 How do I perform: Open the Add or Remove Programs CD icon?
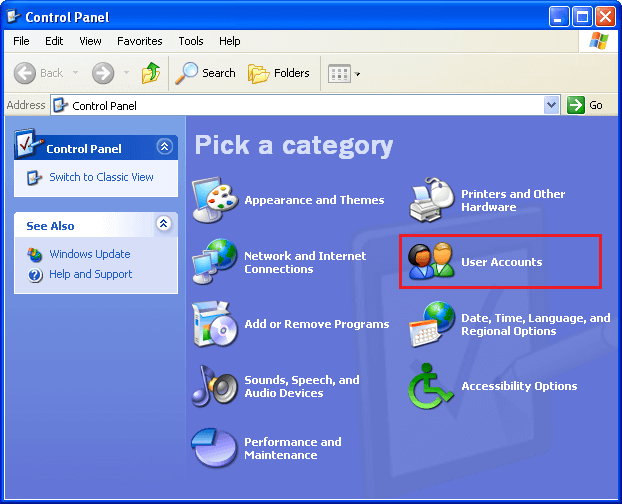tap(215, 324)
